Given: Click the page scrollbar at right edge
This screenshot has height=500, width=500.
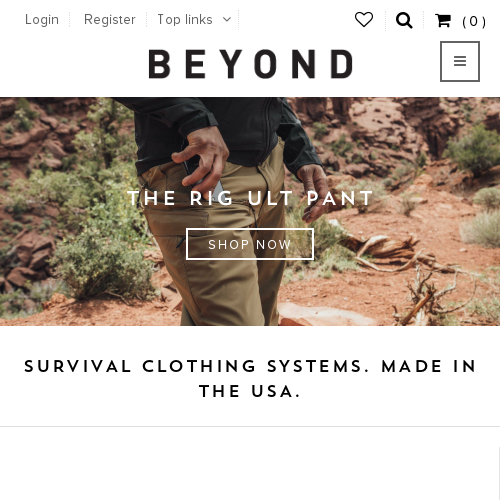Looking at the screenshot, I should click(x=499, y=473).
